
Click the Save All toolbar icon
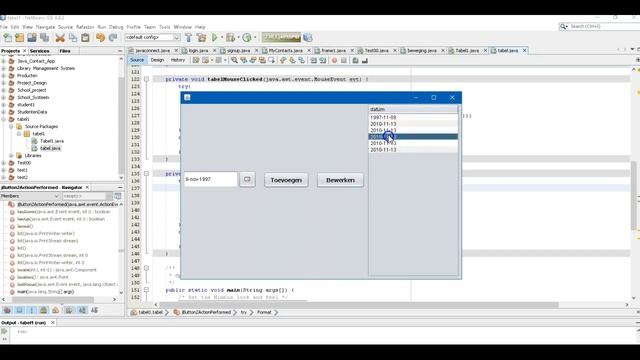click(44, 38)
